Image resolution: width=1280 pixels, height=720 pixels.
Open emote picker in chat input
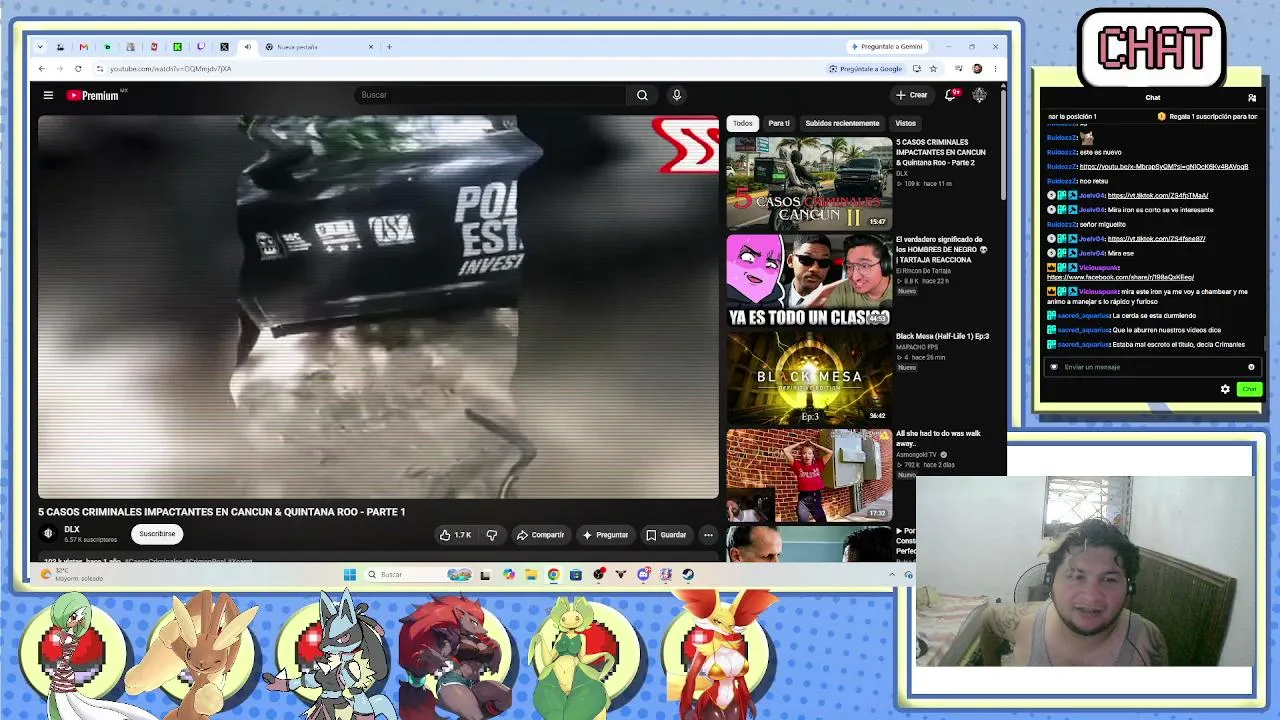(x=1251, y=367)
